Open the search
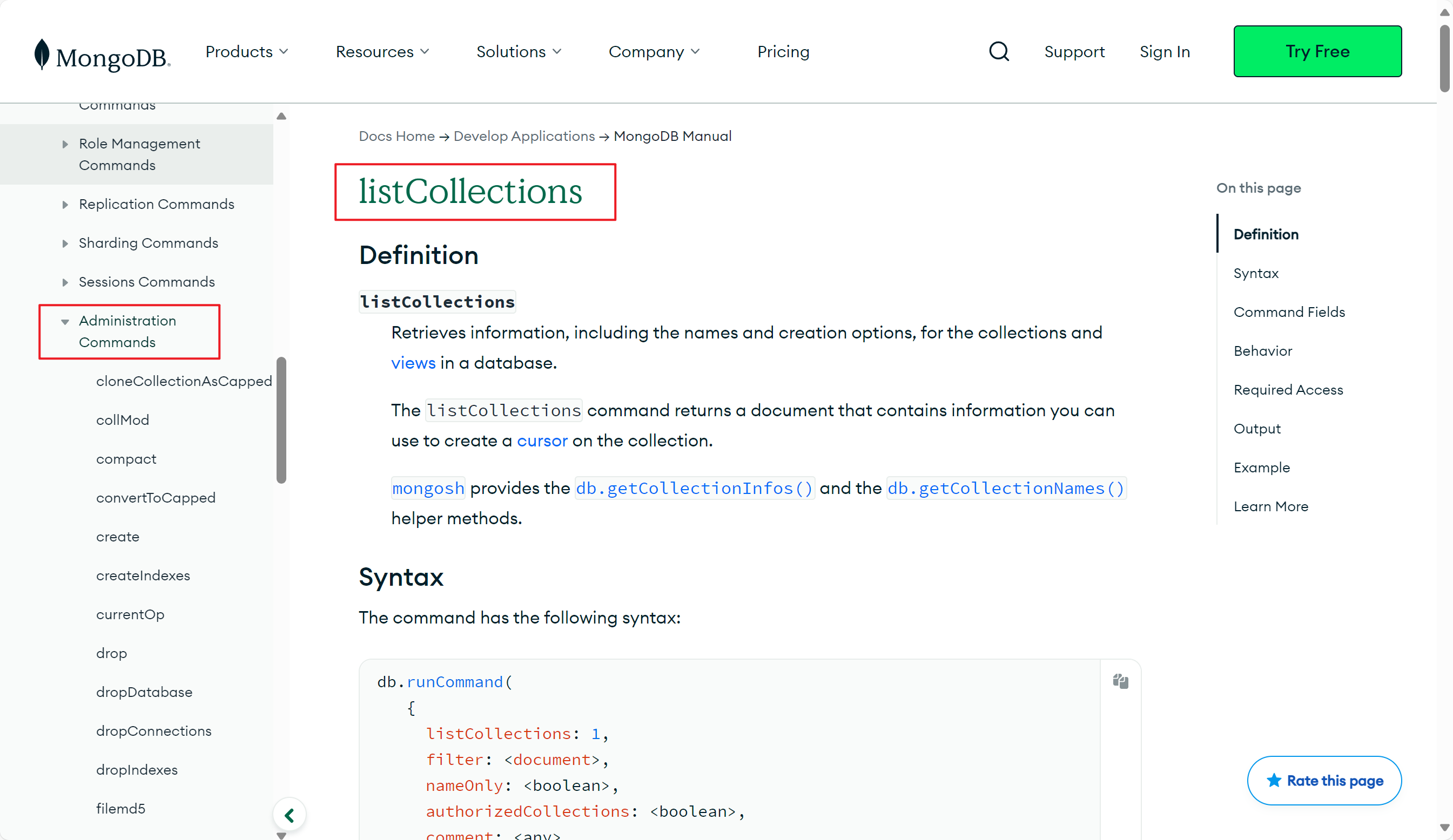 [999, 51]
